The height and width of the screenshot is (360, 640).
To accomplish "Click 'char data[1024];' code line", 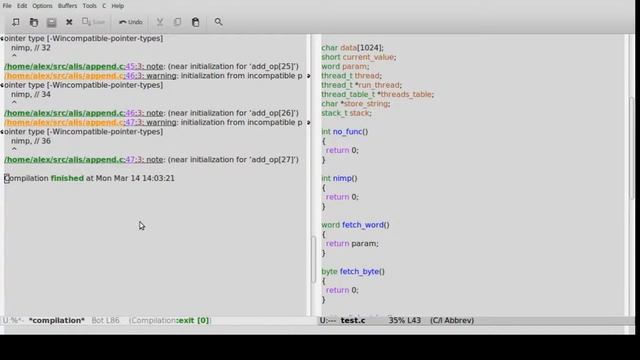I will point(352,48).
